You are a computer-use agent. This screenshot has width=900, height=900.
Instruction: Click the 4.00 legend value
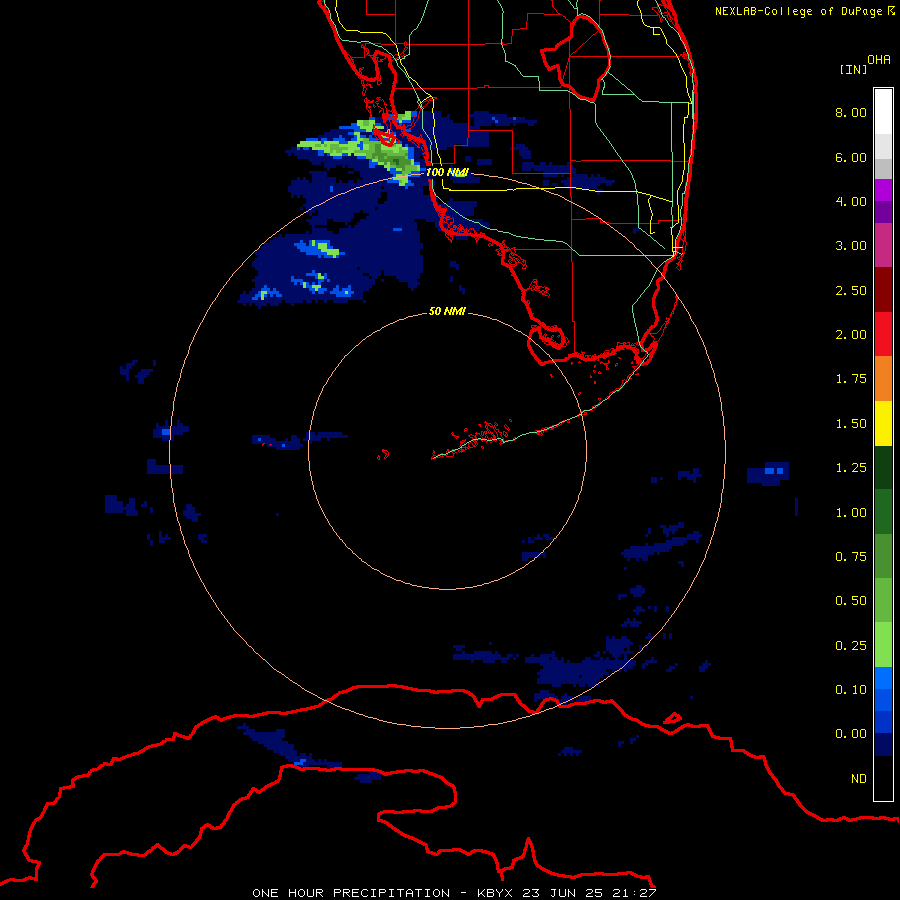coord(851,201)
